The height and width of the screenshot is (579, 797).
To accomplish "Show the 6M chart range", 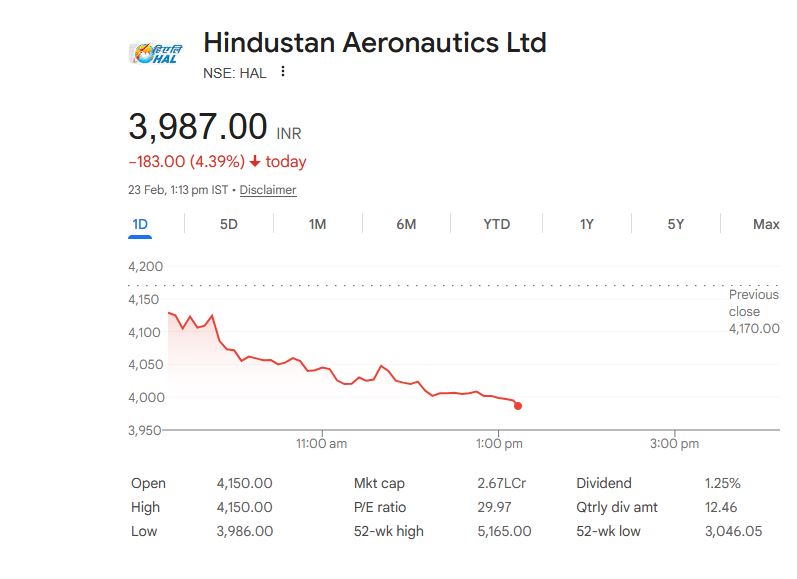I will pyautogui.click(x=406, y=224).
